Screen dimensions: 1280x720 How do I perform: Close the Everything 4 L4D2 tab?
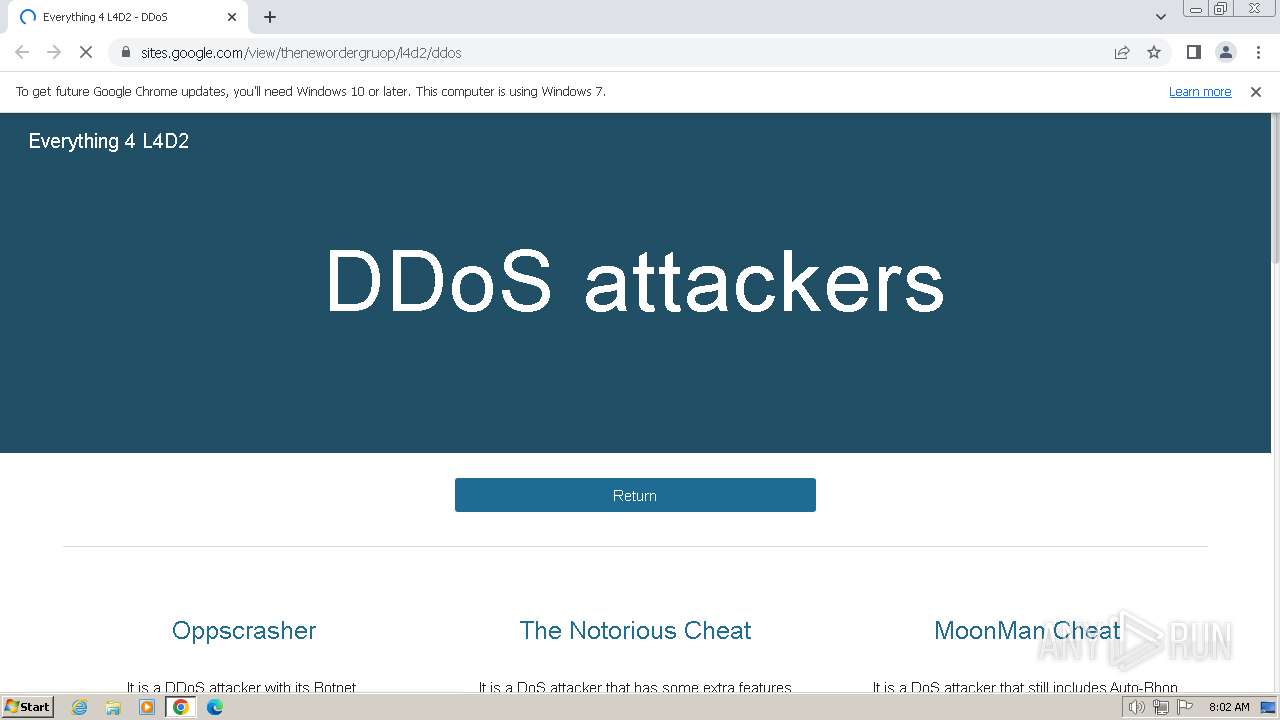click(x=232, y=17)
